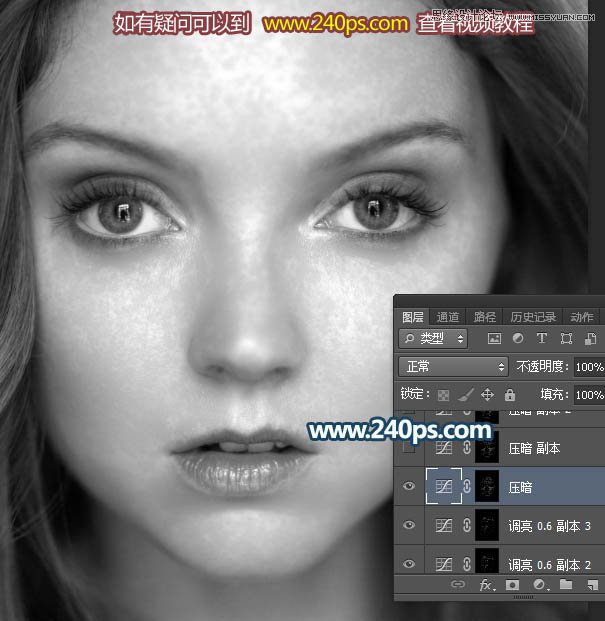Screen dimensions: 605x621
Task: Select layer named 压暗 副本
Action: pyautogui.click(x=534, y=448)
